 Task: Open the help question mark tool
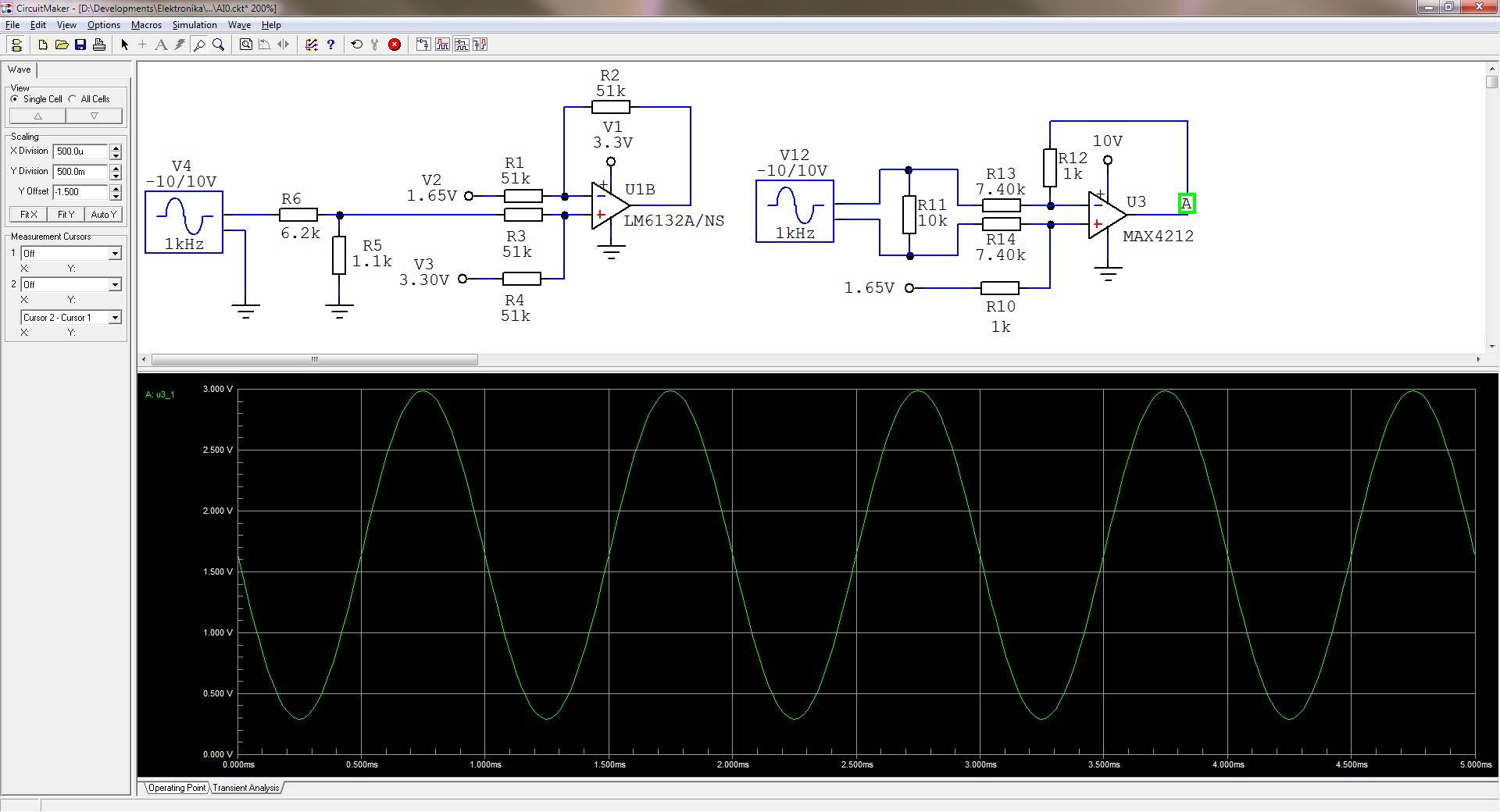click(x=330, y=45)
